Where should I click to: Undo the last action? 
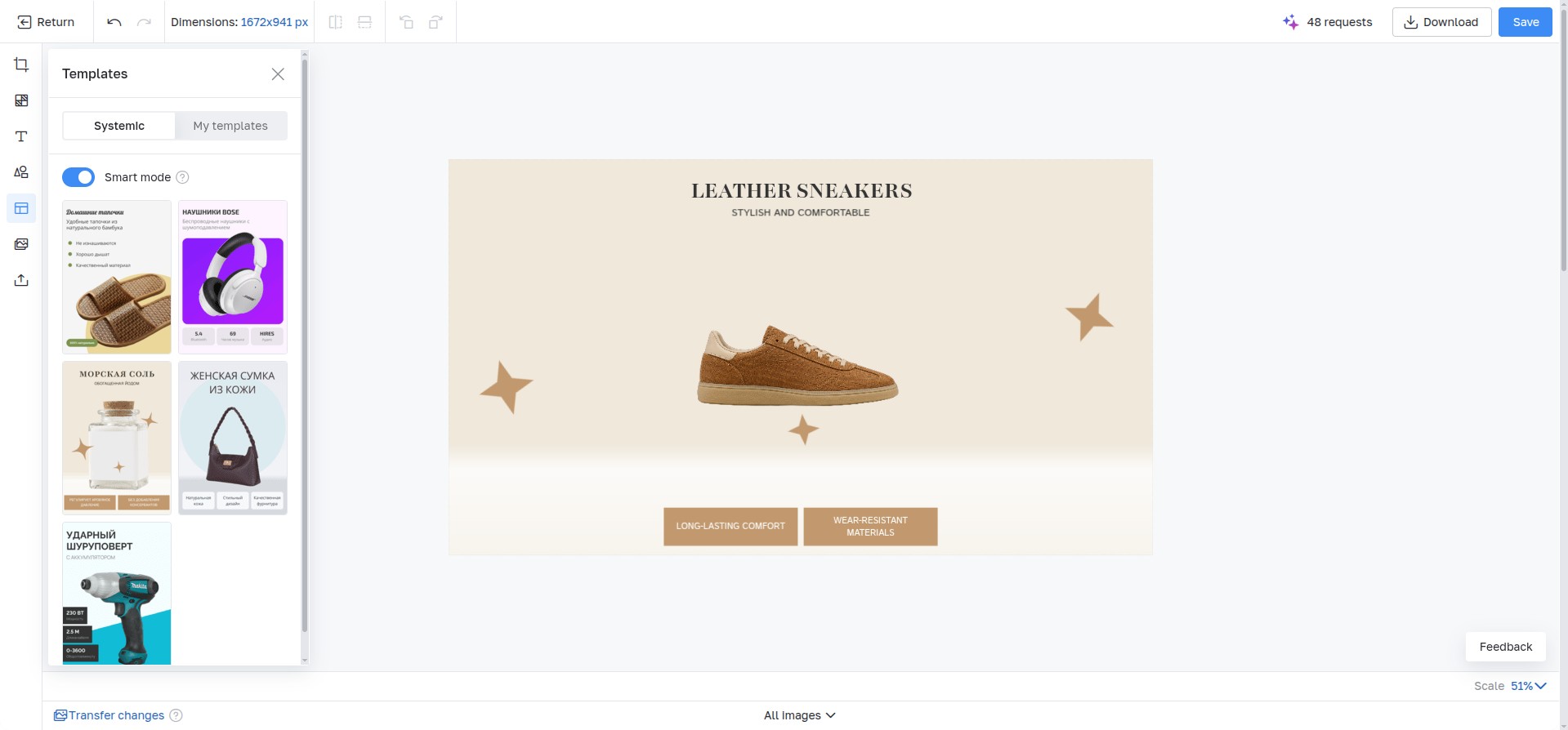click(x=114, y=22)
